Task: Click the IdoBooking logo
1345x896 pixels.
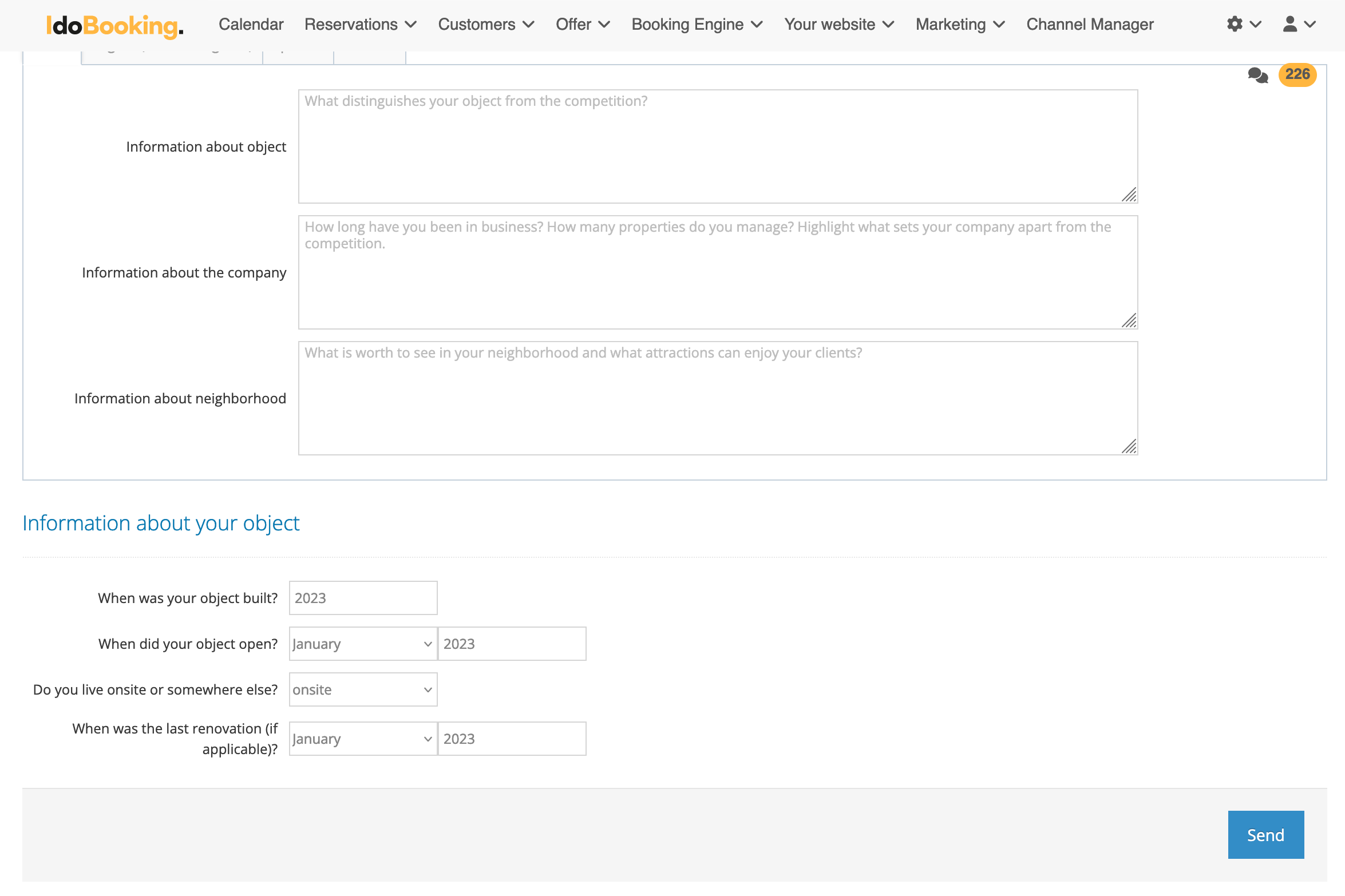Action: 114,25
